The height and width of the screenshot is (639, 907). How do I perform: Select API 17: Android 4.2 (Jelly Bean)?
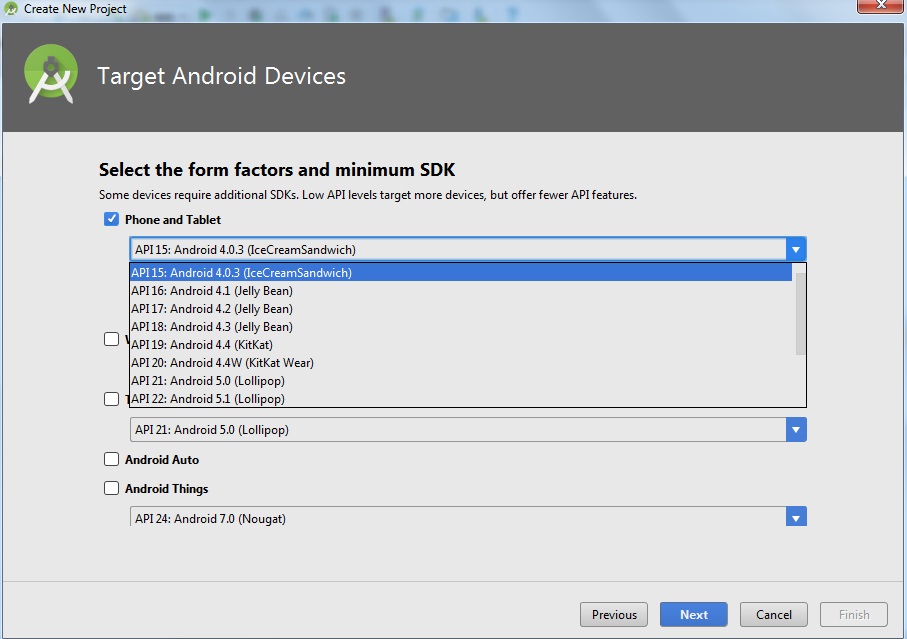pyautogui.click(x=460, y=308)
